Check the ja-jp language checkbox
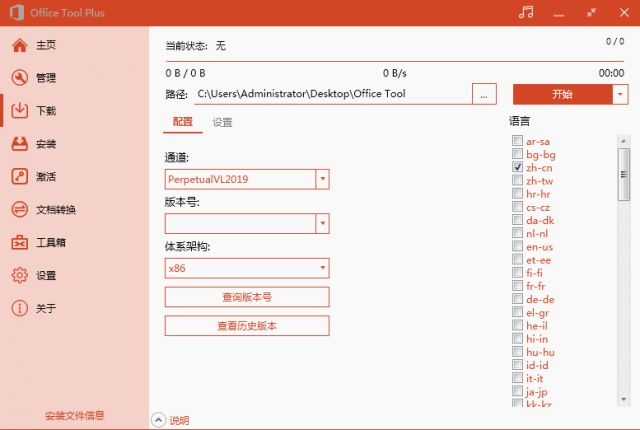 tap(518, 391)
